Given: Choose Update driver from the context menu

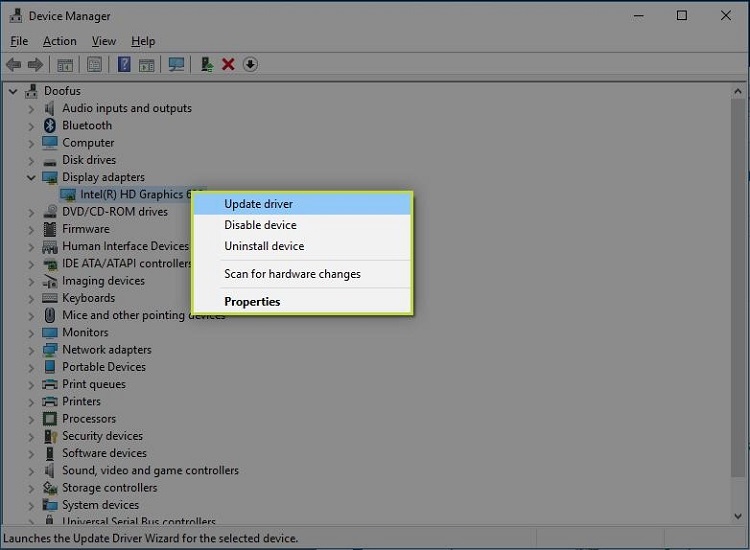Looking at the screenshot, I should [x=258, y=204].
